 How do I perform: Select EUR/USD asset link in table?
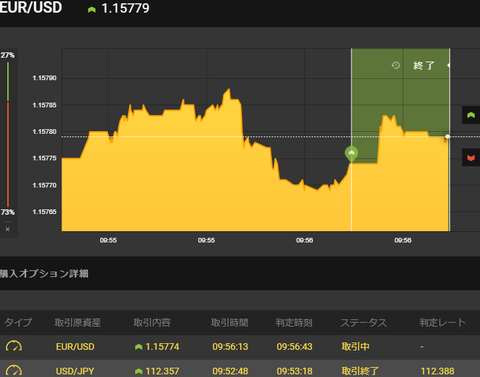75,347
